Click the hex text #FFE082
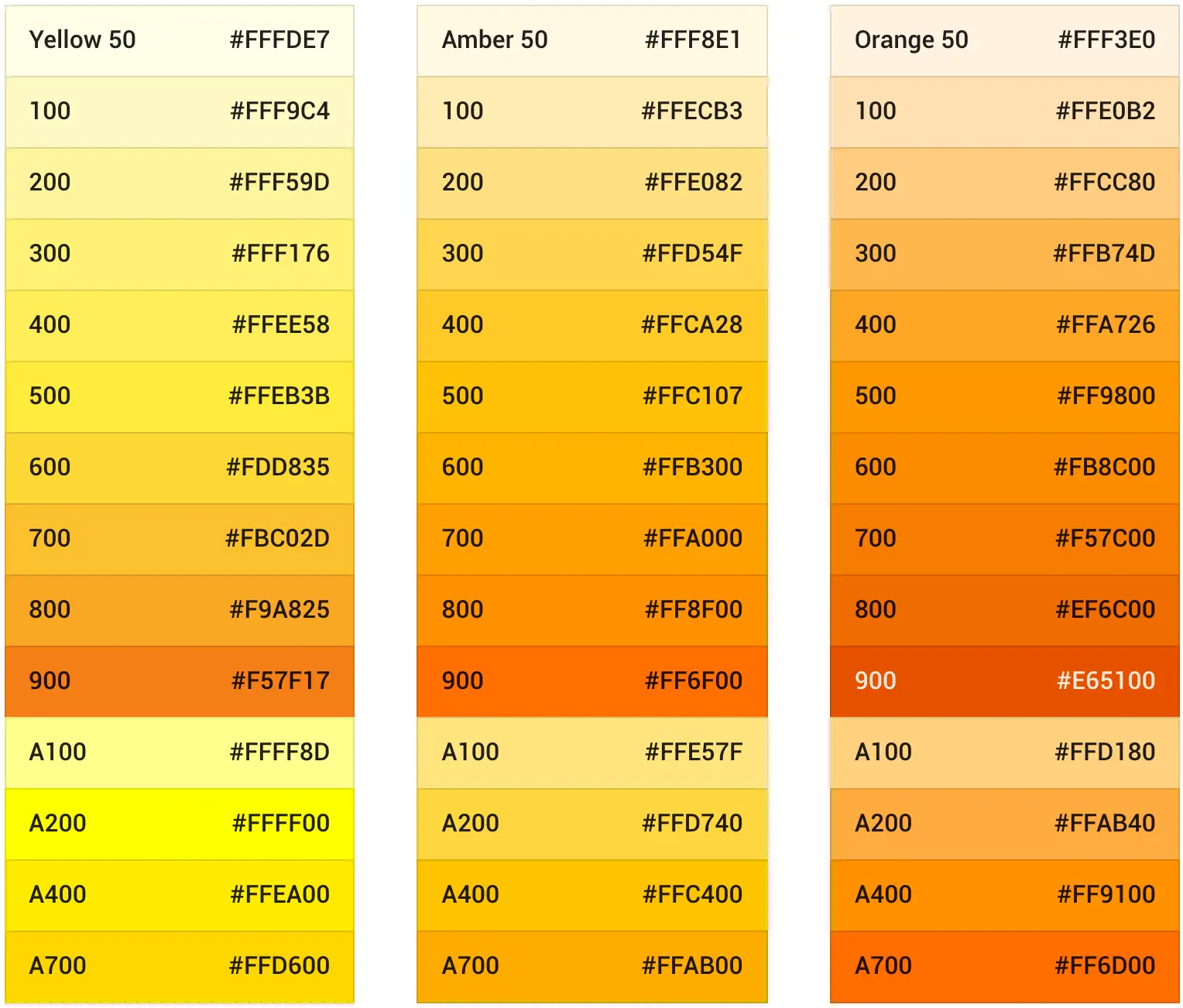 [694, 183]
